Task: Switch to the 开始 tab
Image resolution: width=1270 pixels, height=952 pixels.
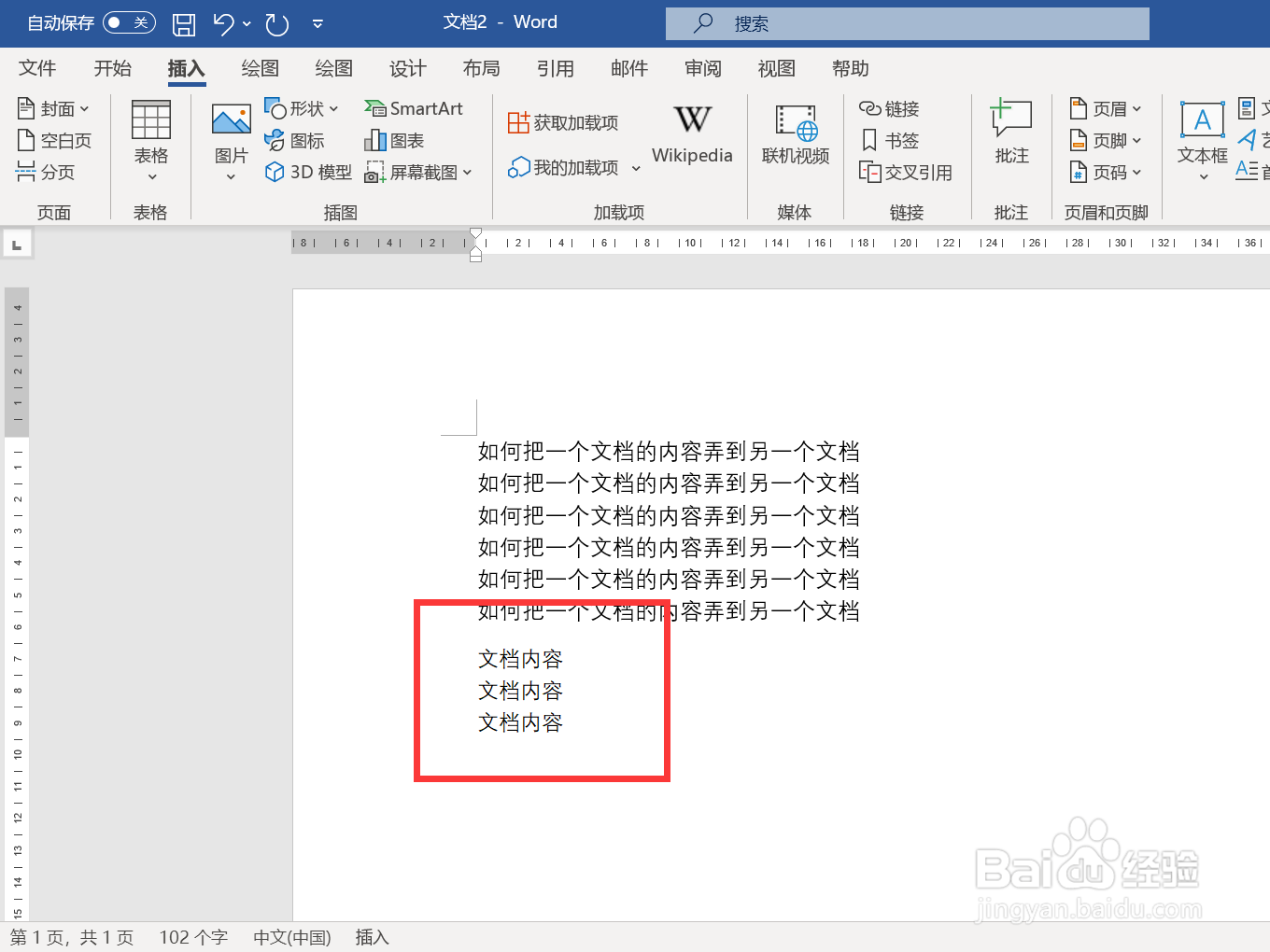Action: tap(112, 68)
